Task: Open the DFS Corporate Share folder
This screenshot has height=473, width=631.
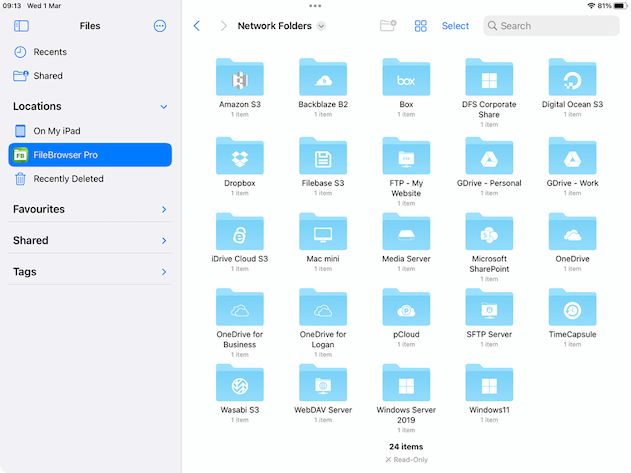Action: [x=489, y=77]
